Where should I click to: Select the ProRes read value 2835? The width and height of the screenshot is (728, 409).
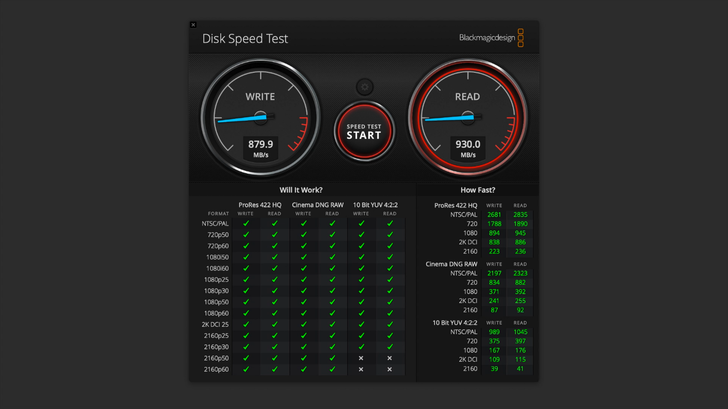coord(520,214)
